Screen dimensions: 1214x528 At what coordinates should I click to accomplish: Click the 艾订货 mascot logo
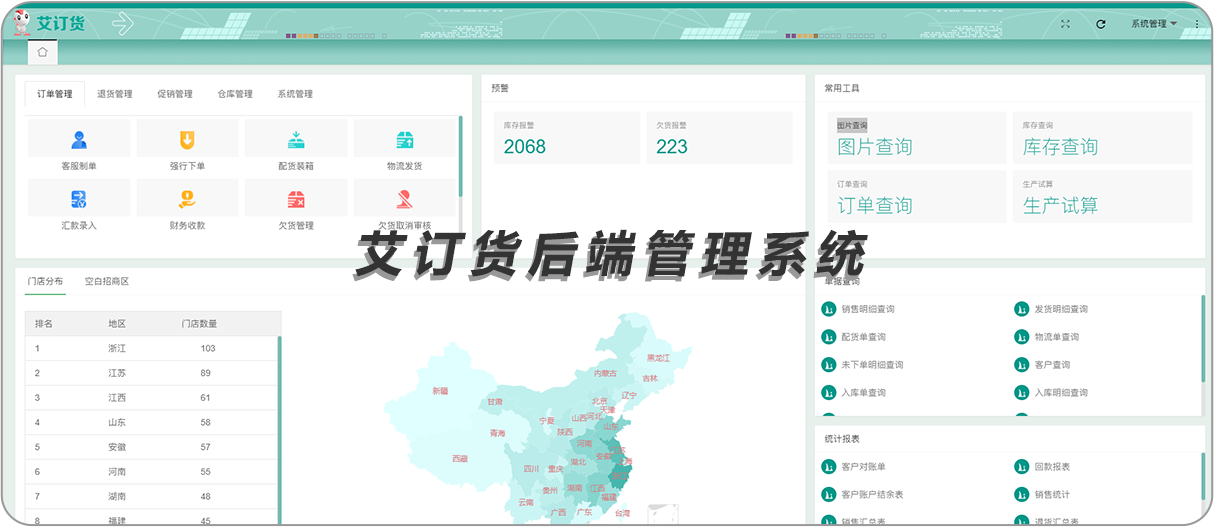pos(21,22)
